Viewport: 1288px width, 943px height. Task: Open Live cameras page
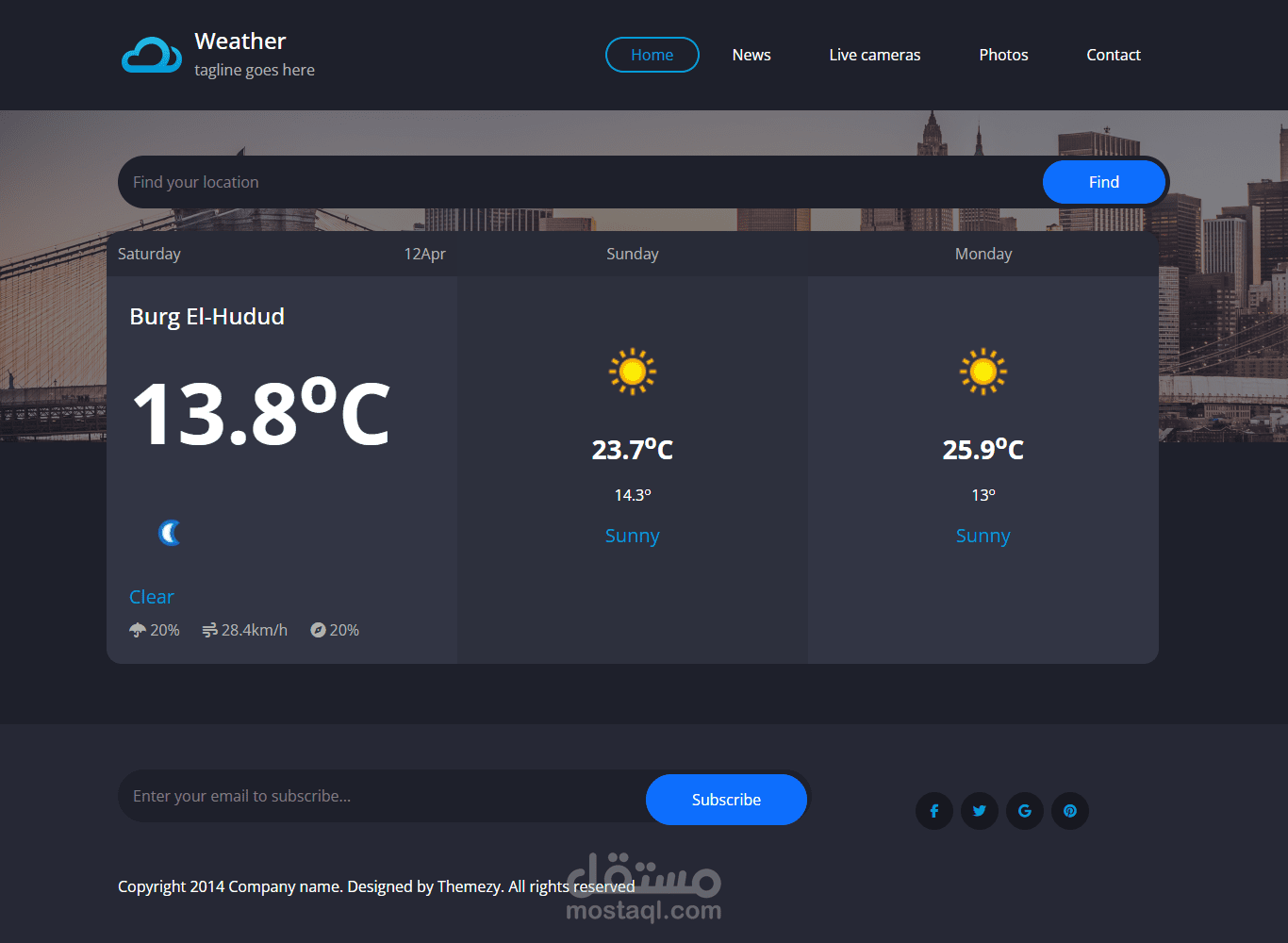pos(875,55)
